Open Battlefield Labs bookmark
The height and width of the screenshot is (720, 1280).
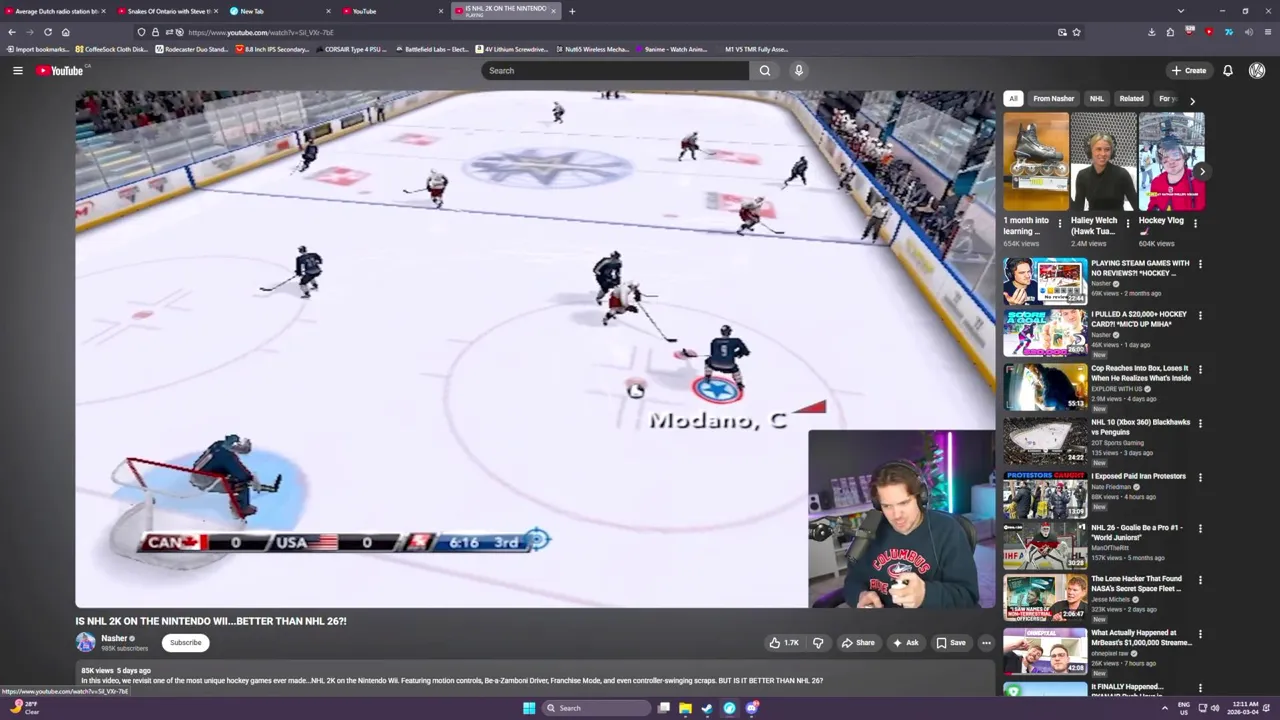coord(431,49)
